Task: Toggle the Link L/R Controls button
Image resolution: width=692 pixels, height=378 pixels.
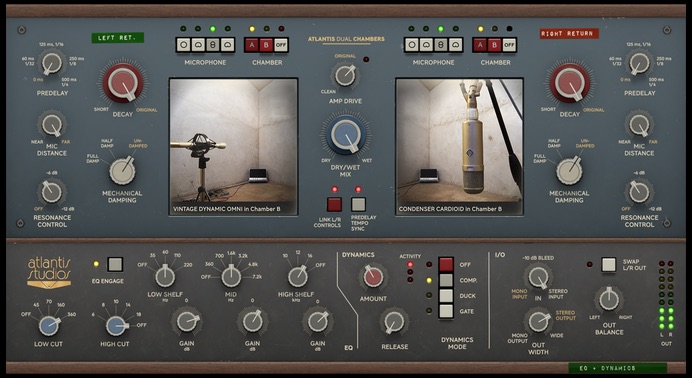Action: click(x=334, y=205)
